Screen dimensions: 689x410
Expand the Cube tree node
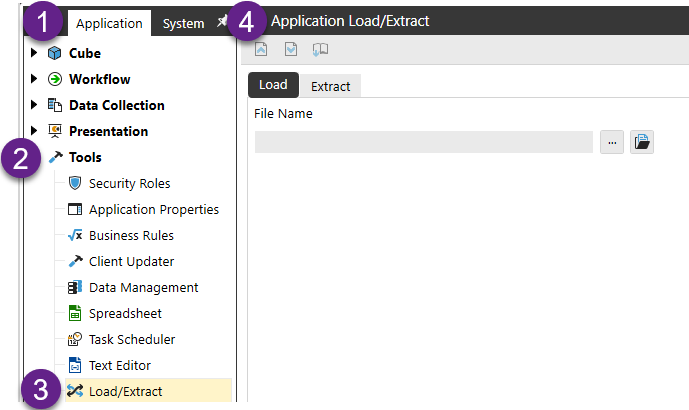click(x=34, y=53)
